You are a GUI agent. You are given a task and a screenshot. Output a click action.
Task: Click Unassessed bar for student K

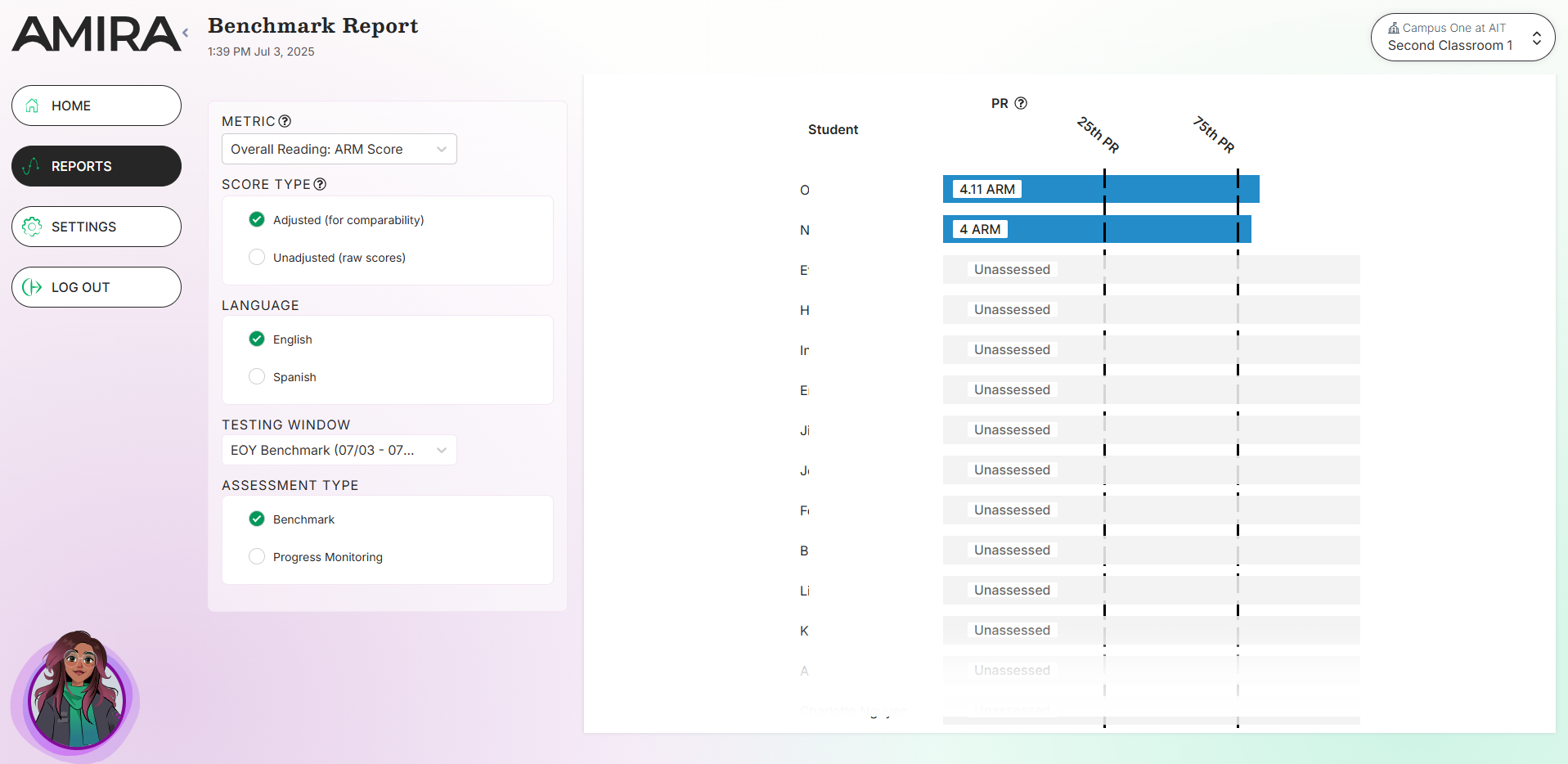click(1151, 630)
